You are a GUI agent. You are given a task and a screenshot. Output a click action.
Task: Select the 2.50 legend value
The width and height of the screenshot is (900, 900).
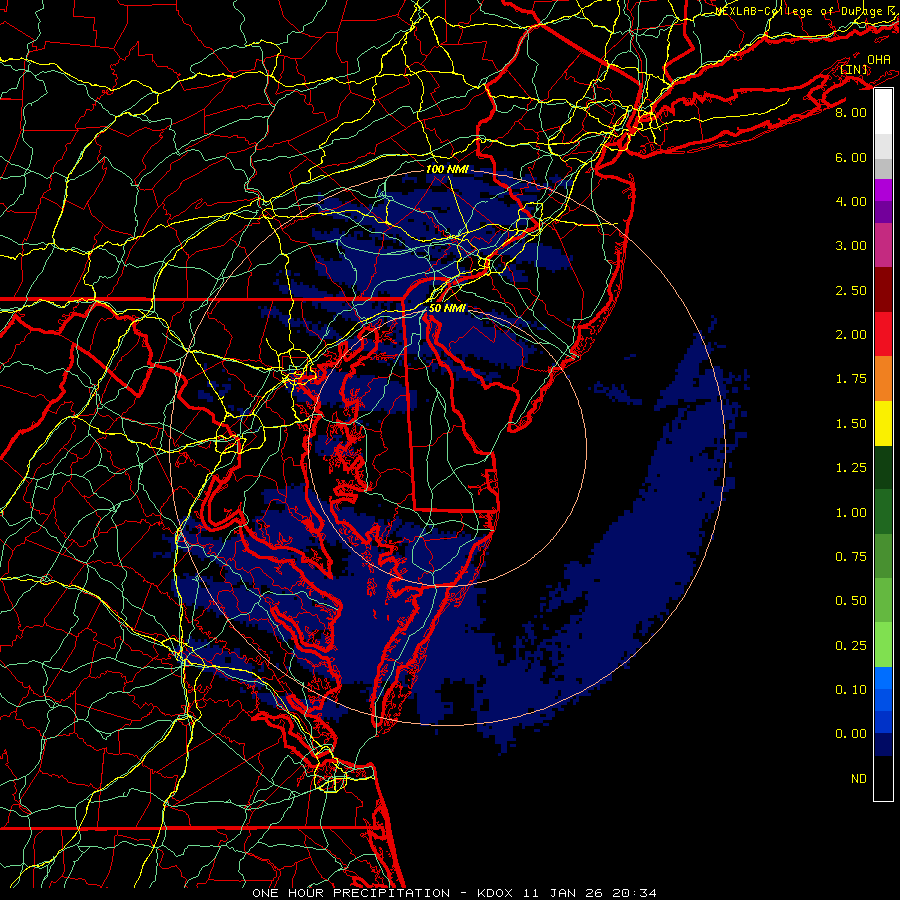click(851, 290)
